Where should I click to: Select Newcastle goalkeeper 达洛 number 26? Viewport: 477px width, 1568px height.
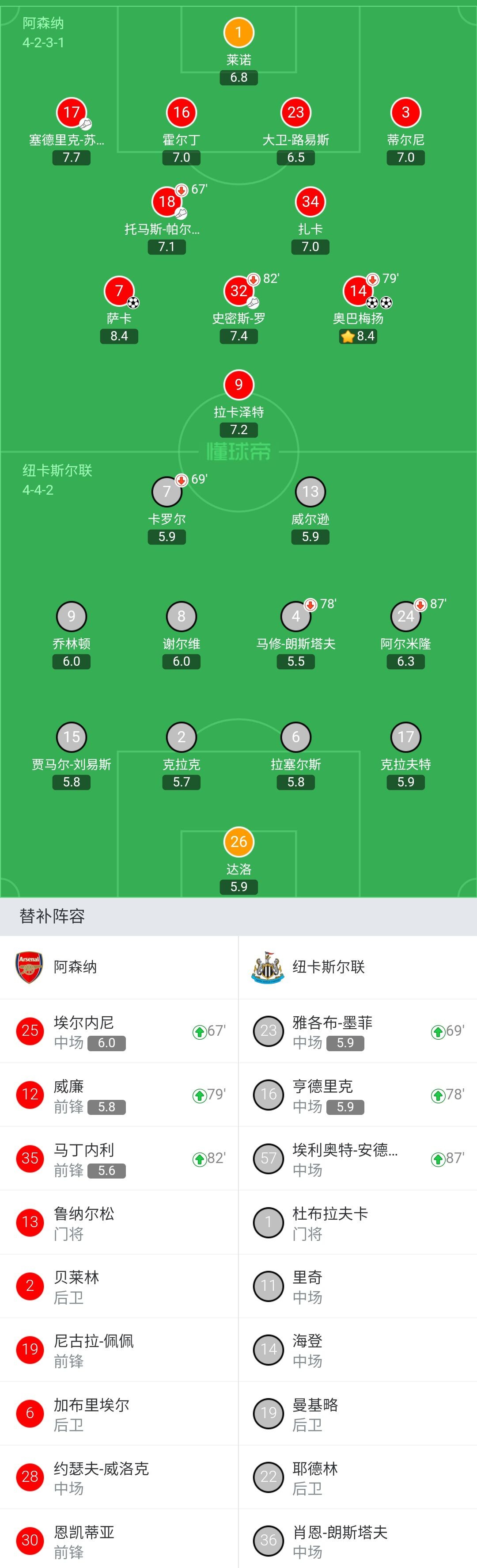pos(238,842)
